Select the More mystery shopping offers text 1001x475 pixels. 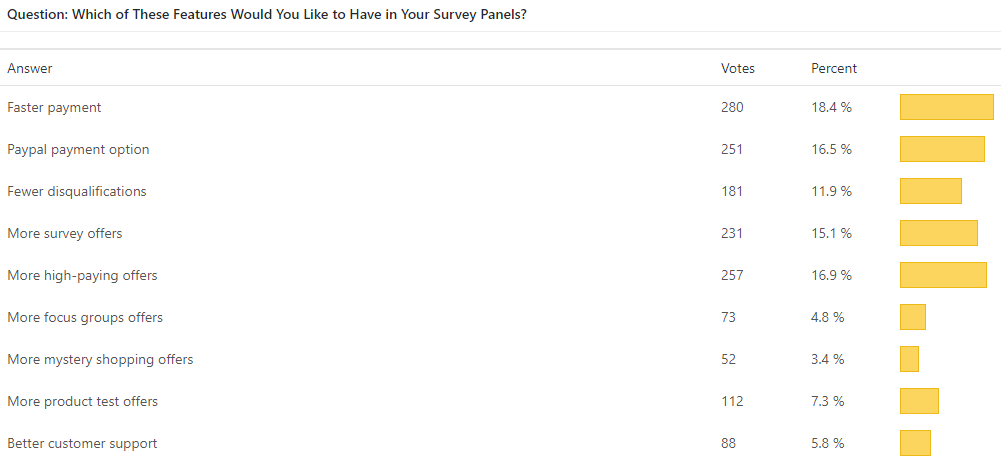click(100, 359)
